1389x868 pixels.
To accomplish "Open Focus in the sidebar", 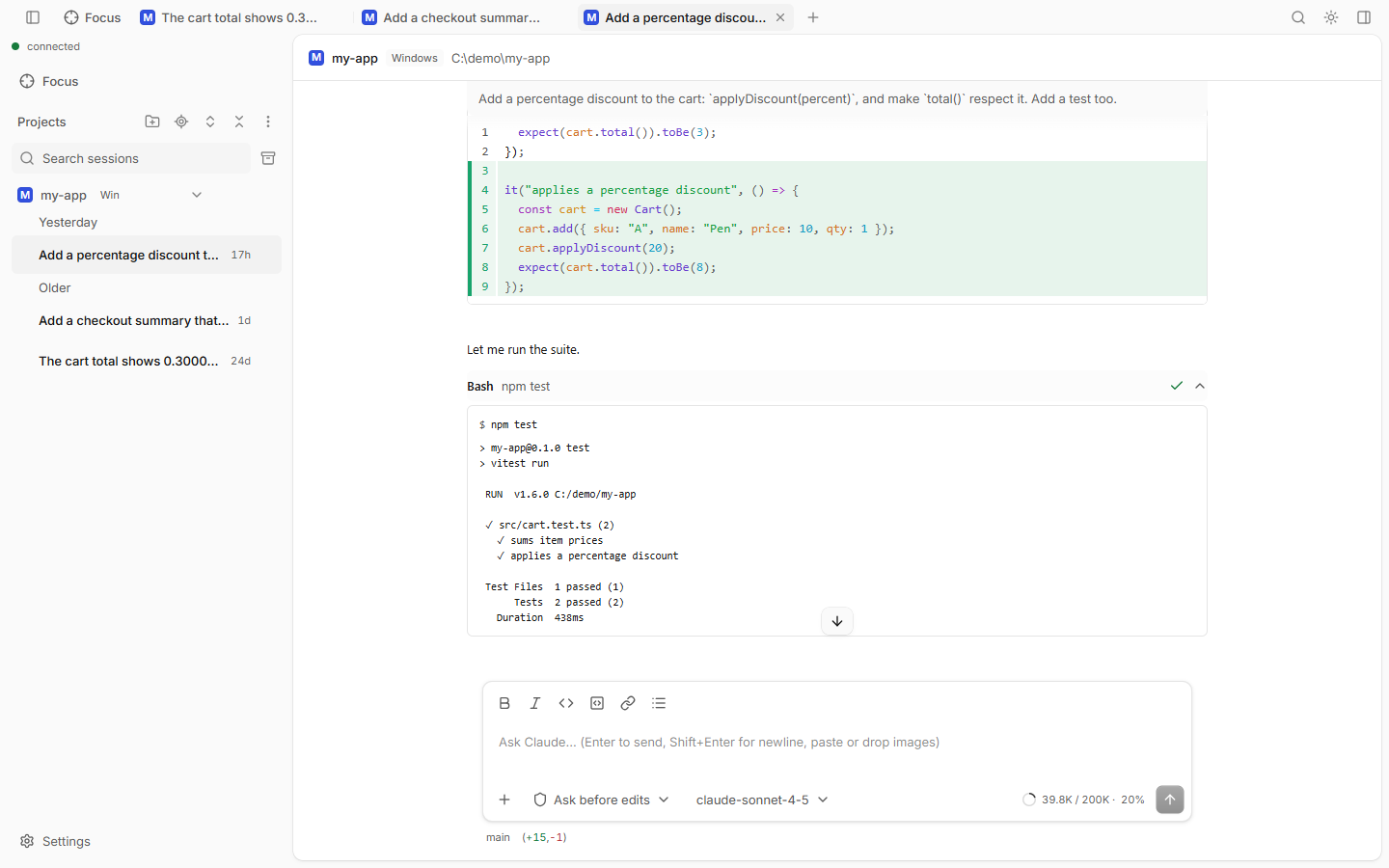I will [x=49, y=81].
